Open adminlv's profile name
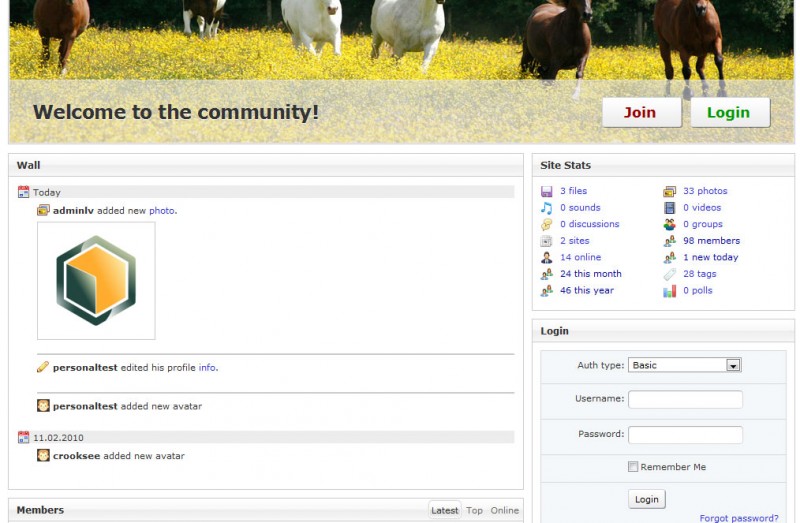This screenshot has height=523, width=800. (73, 210)
